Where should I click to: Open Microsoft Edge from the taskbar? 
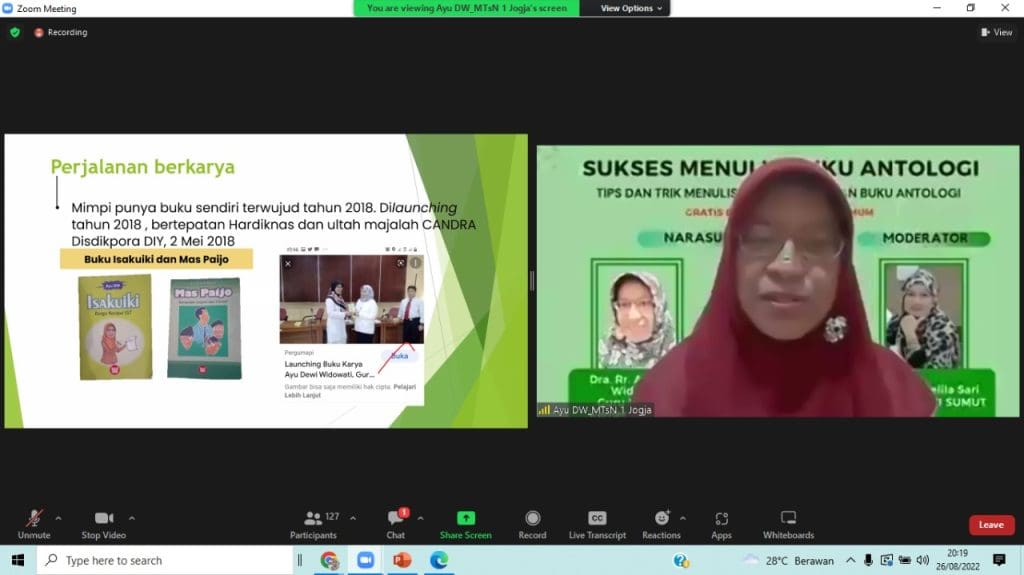click(x=439, y=560)
